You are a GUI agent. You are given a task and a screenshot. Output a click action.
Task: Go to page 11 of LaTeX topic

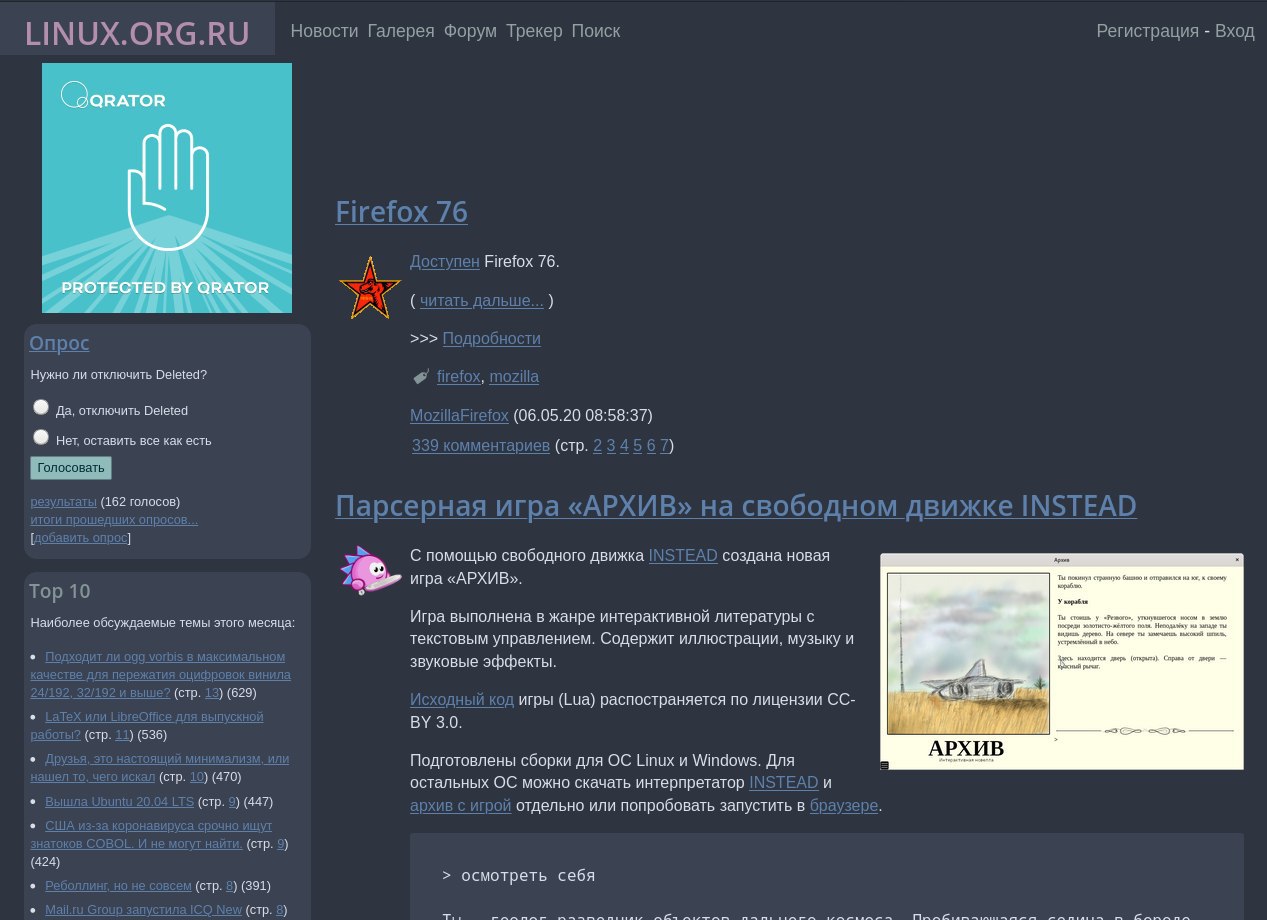pos(122,735)
